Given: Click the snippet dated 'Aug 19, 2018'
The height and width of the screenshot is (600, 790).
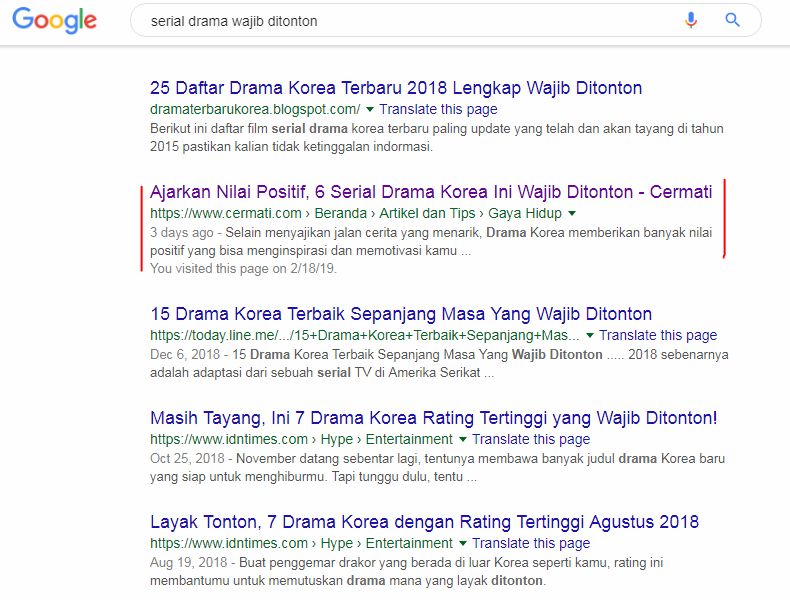Looking at the screenshot, I should (407, 571).
